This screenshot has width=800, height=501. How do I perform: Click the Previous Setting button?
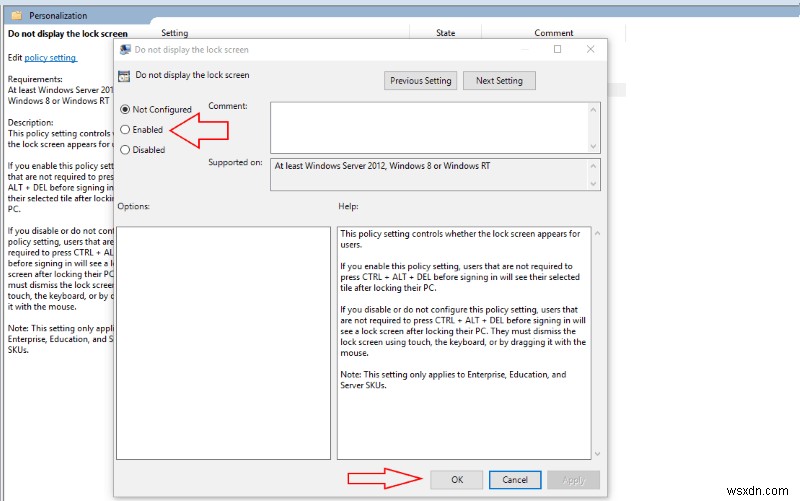coord(420,81)
